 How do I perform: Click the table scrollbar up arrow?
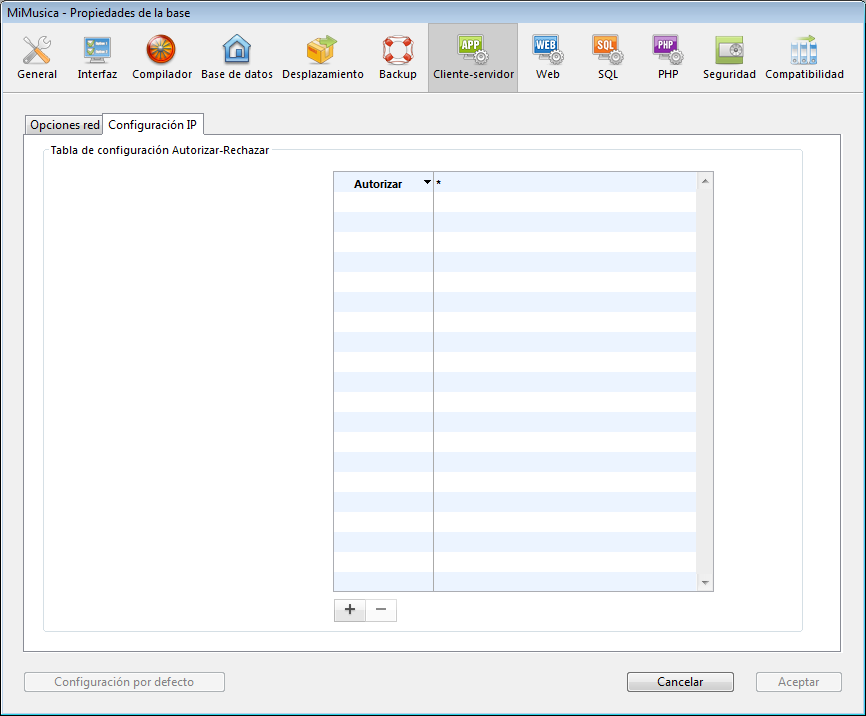(705, 181)
